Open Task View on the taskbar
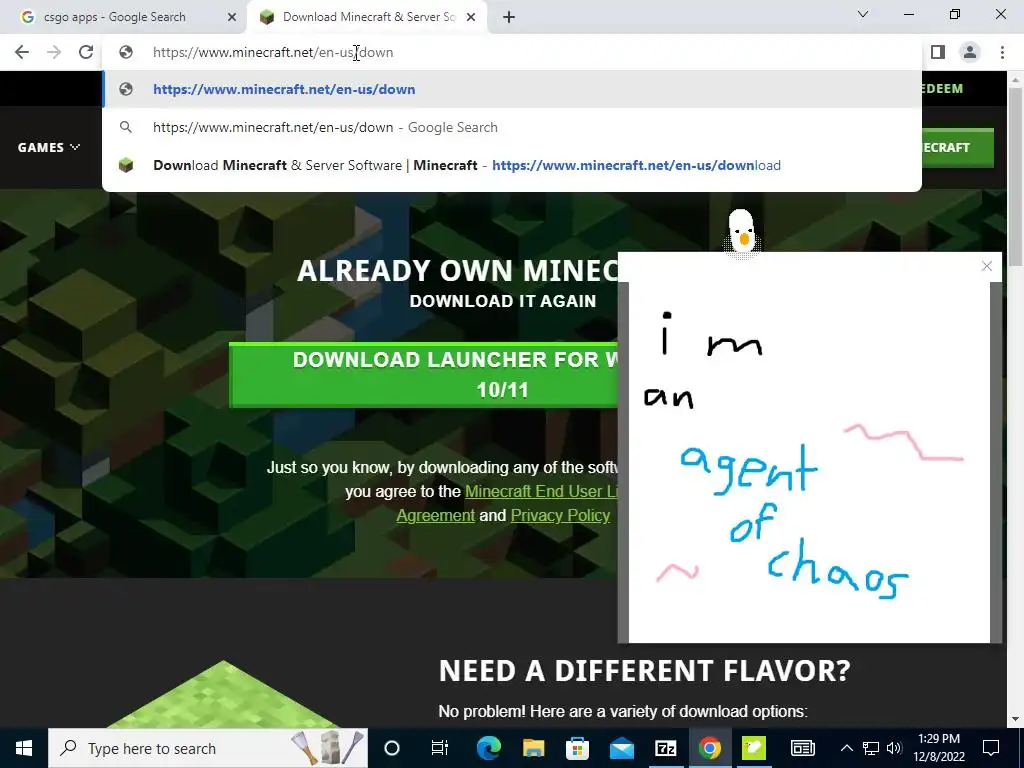Viewport: 1024px width, 768px height. click(440, 748)
